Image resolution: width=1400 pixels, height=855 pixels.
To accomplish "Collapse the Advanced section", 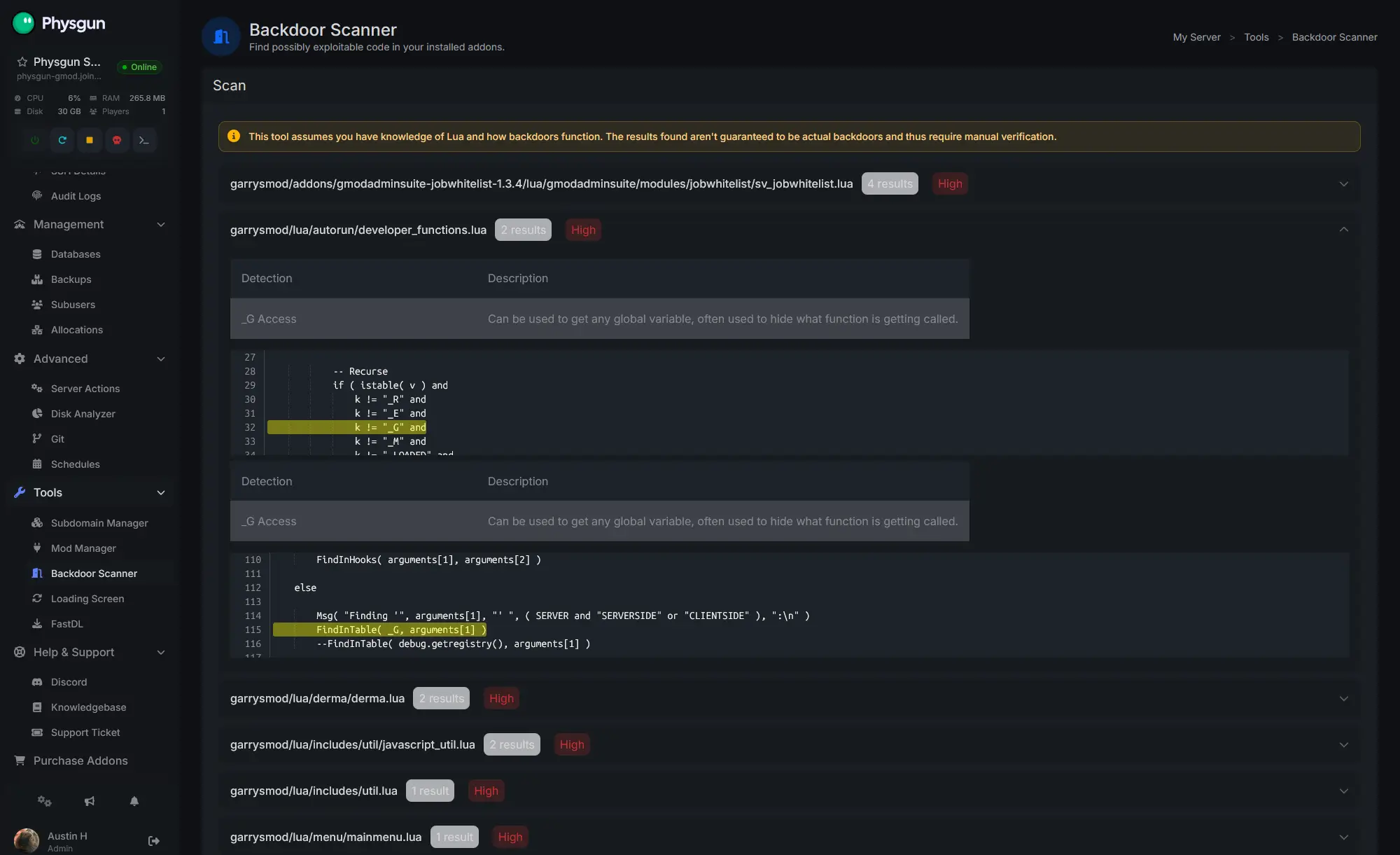I will (x=161, y=359).
